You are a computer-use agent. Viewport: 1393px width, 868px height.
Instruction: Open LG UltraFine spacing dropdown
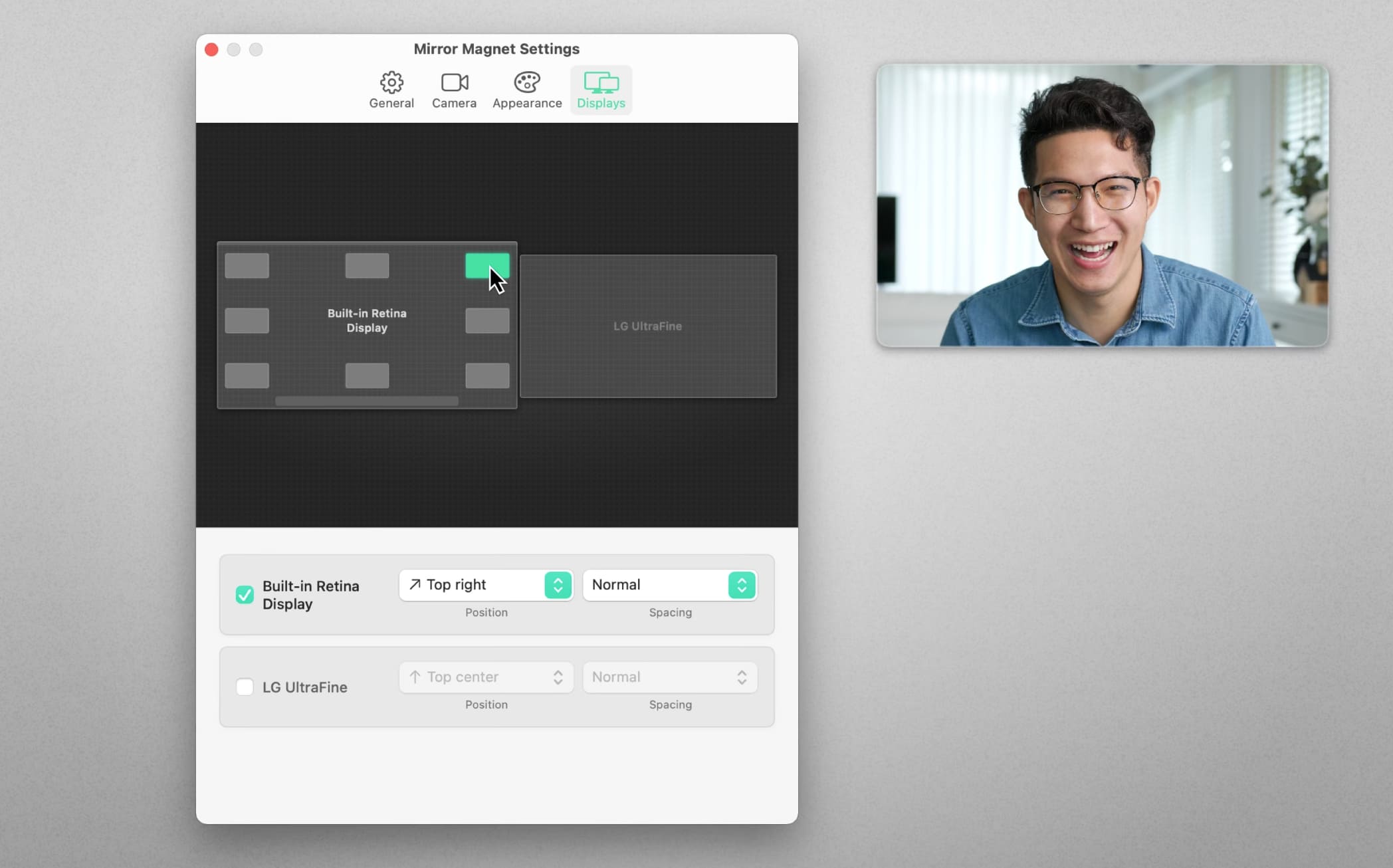pyautogui.click(x=670, y=677)
